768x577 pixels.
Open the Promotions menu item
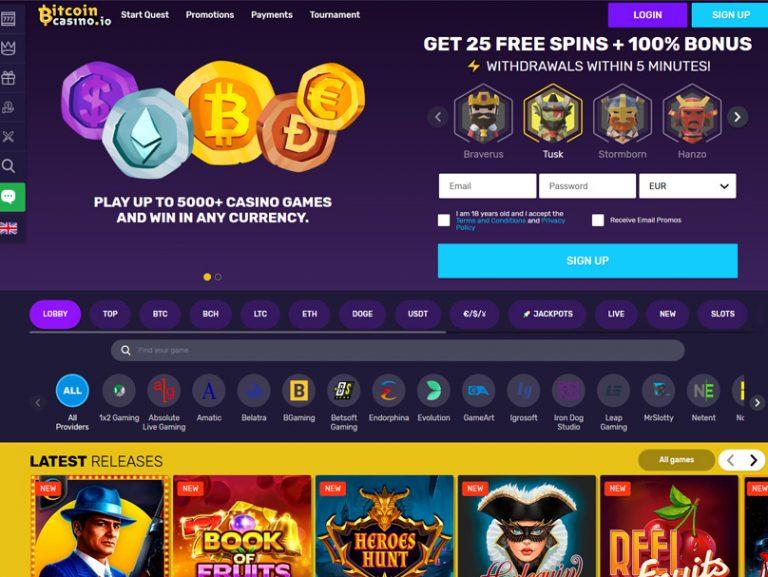(x=210, y=15)
